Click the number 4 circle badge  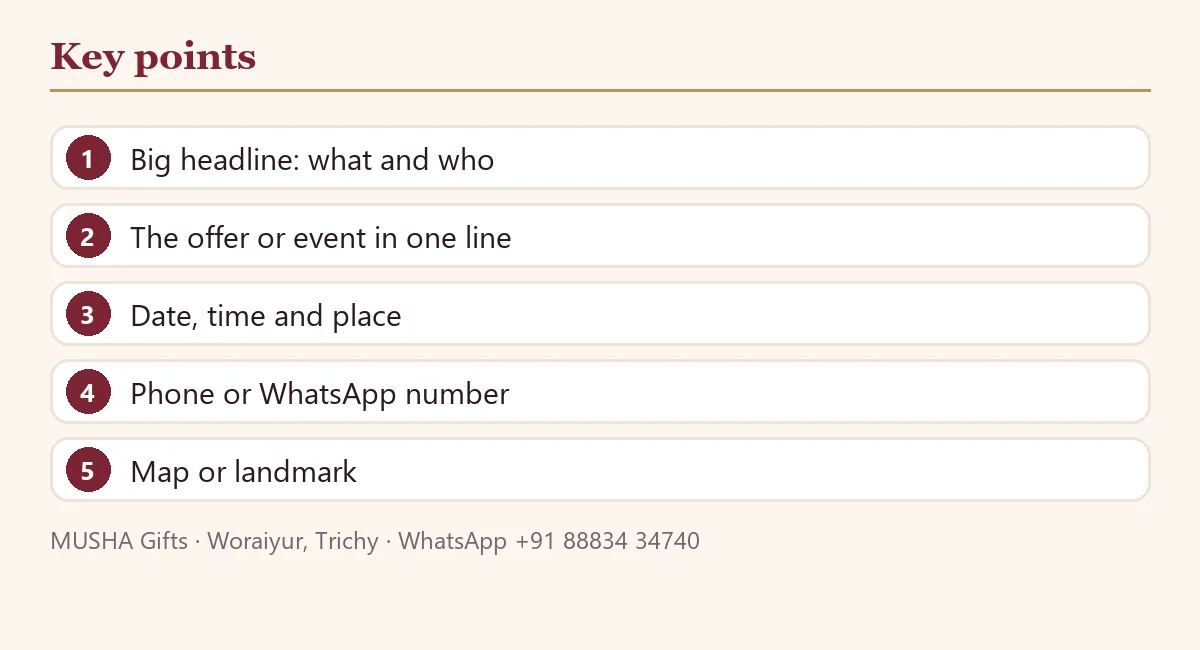click(x=88, y=392)
